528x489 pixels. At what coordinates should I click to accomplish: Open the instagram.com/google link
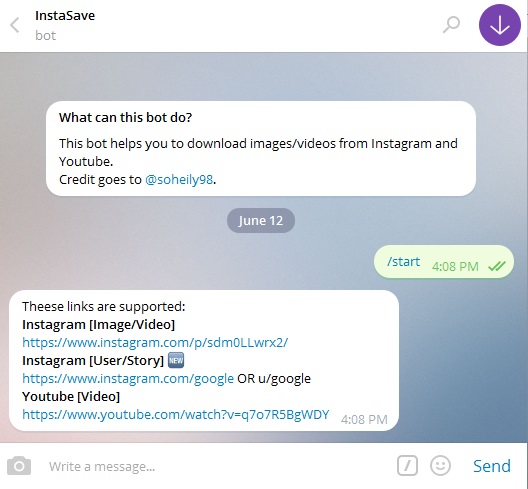[x=128, y=378]
